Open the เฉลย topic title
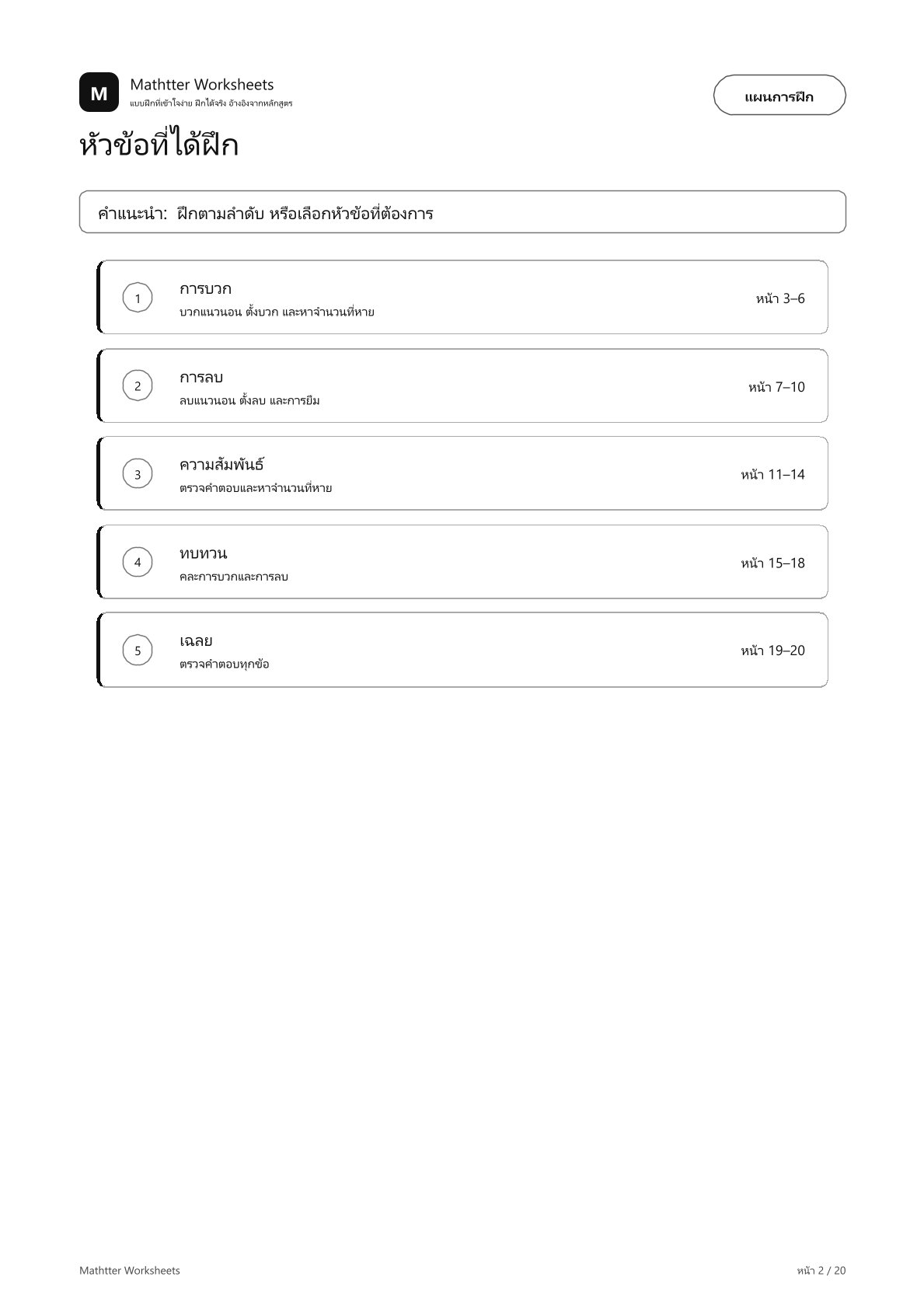The image size is (924, 1308). [x=196, y=641]
